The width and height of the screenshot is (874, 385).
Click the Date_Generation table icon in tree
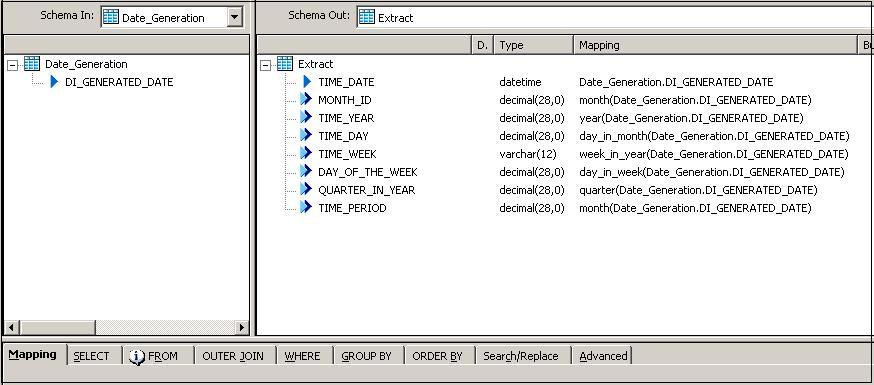32,64
